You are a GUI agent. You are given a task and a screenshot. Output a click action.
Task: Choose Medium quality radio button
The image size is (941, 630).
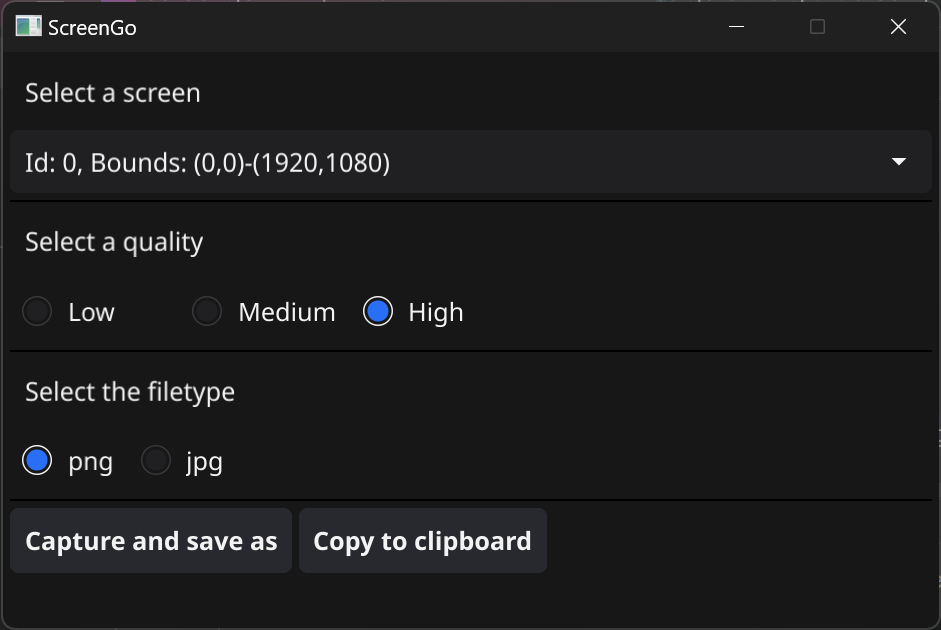pos(207,312)
